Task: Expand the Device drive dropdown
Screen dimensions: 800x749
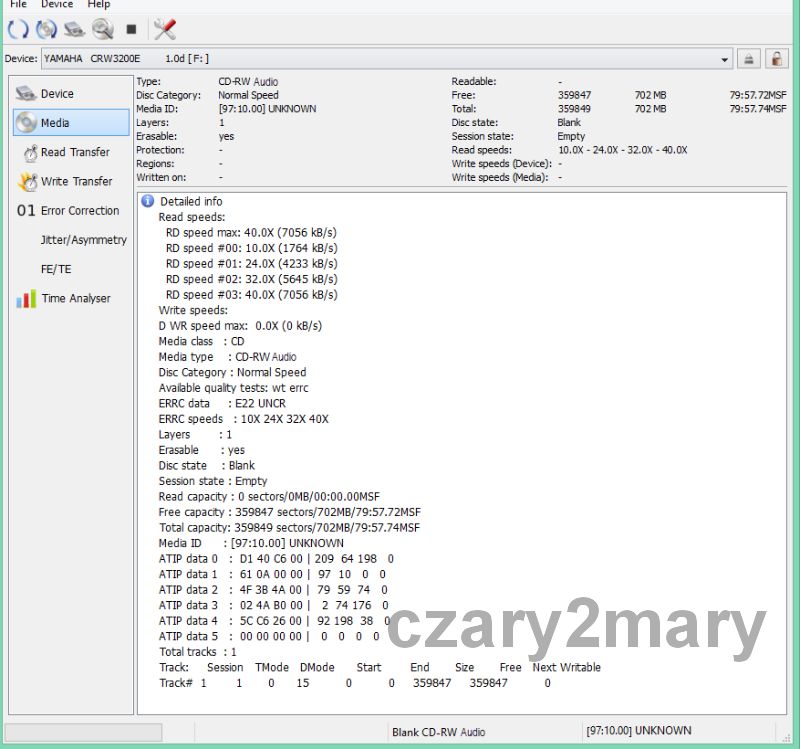Action: click(x=725, y=59)
